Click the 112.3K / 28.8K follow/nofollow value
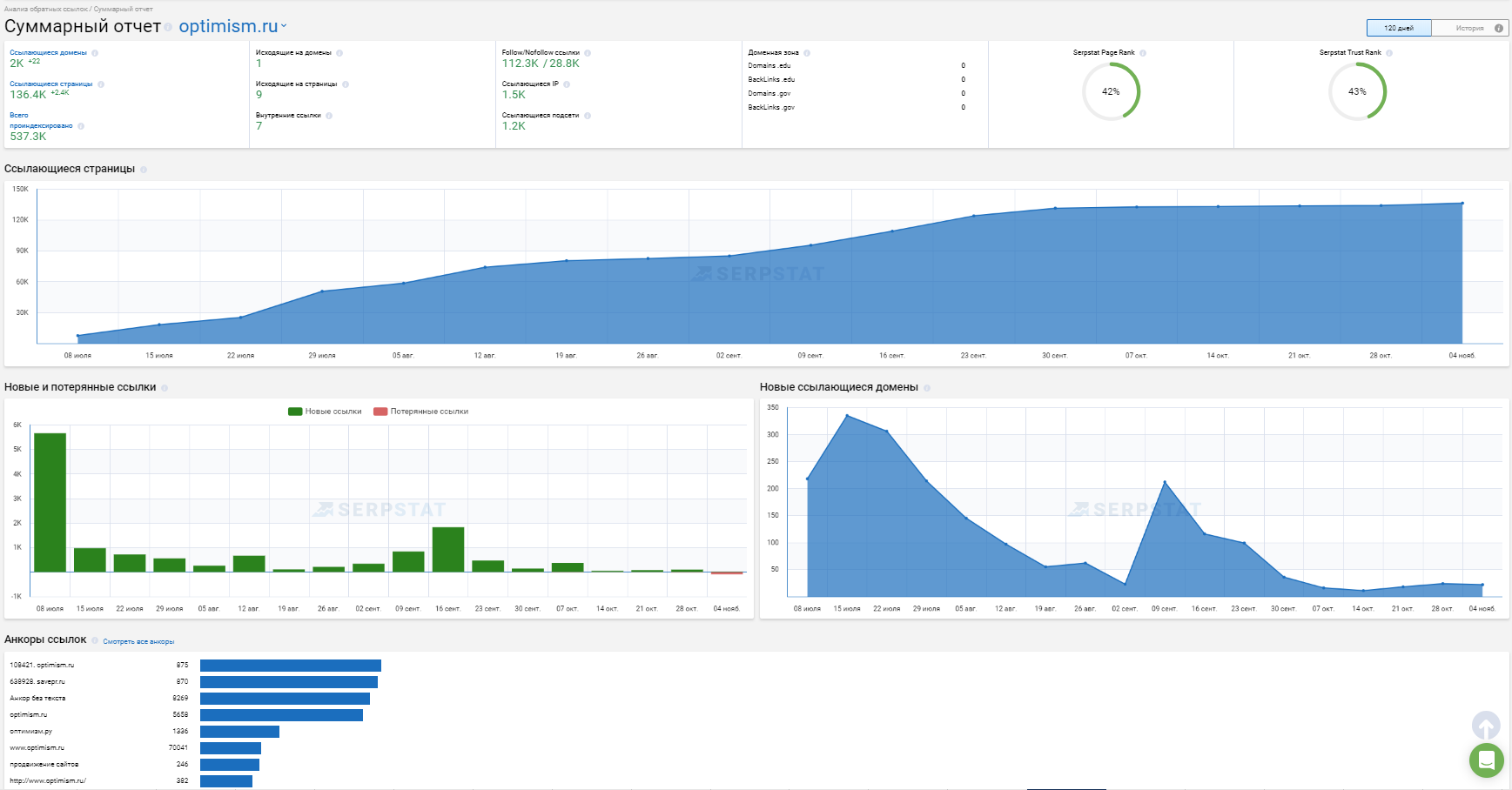This screenshot has width=1512, height=790. [x=541, y=64]
